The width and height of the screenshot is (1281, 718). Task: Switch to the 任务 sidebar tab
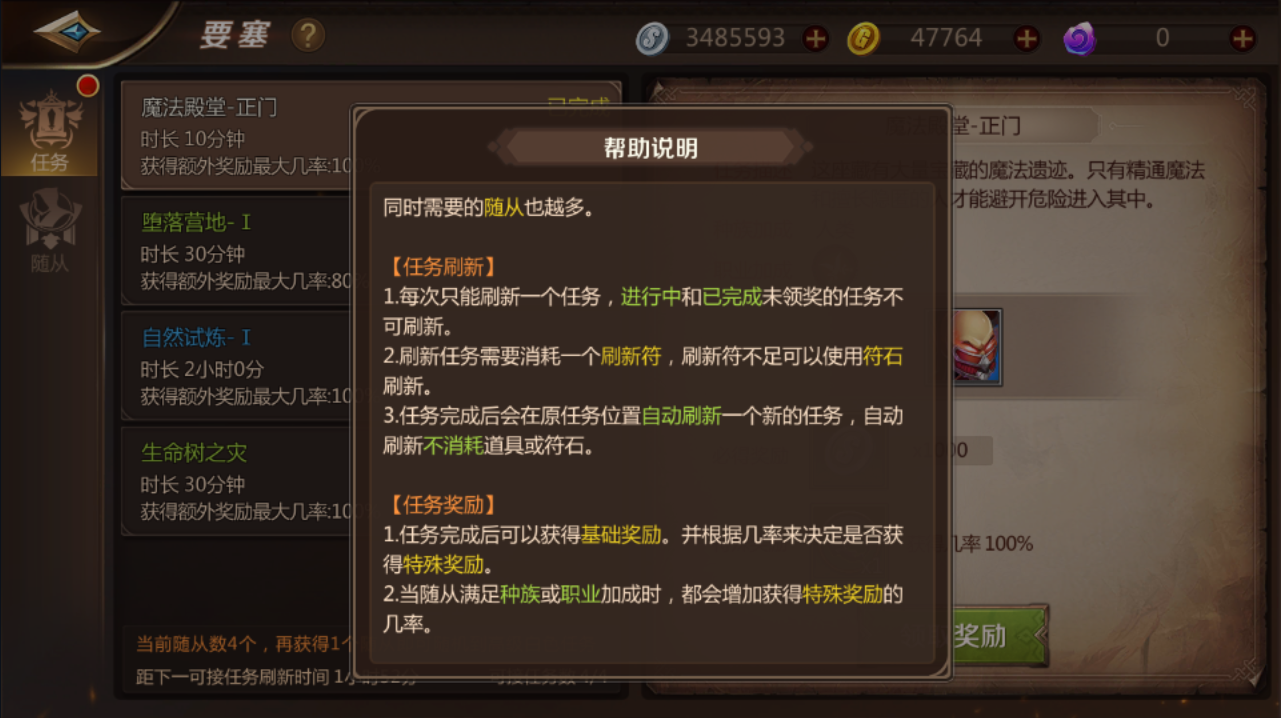[x=50, y=130]
